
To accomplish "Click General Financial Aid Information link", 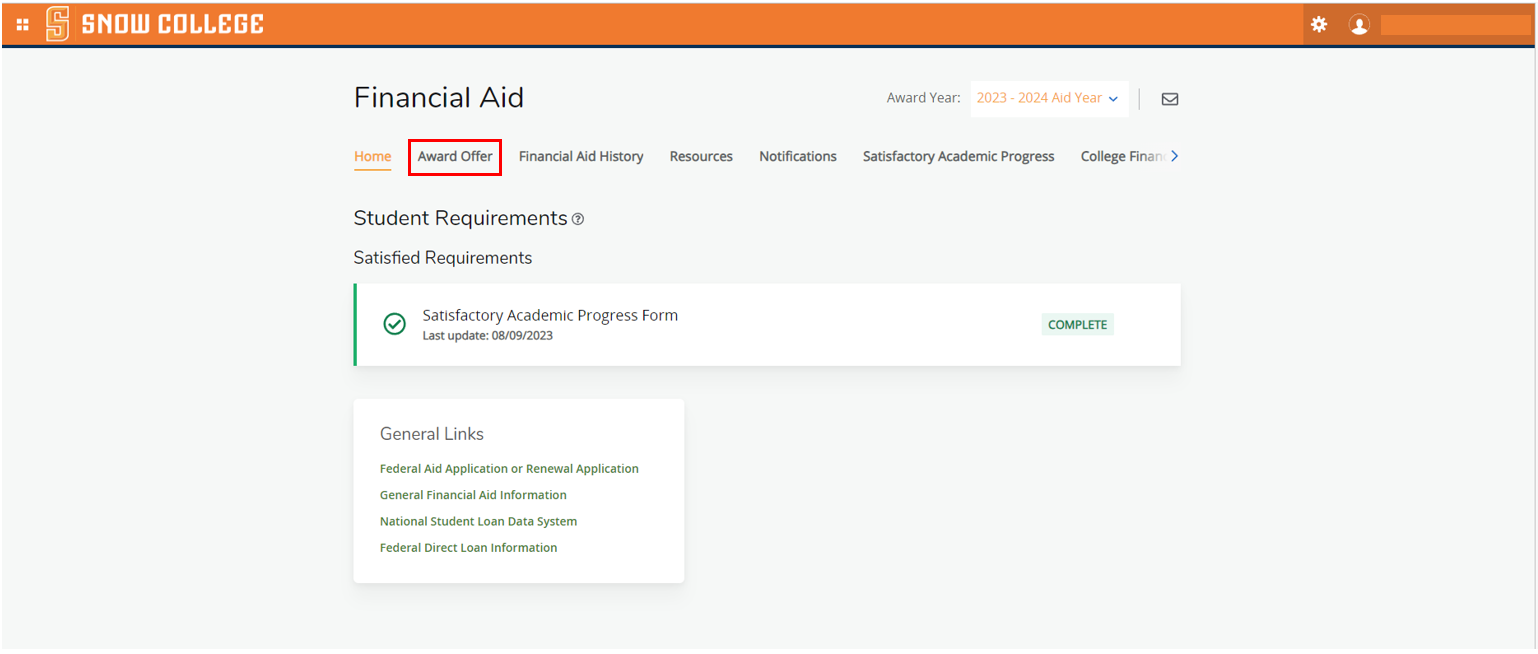I will tap(473, 495).
